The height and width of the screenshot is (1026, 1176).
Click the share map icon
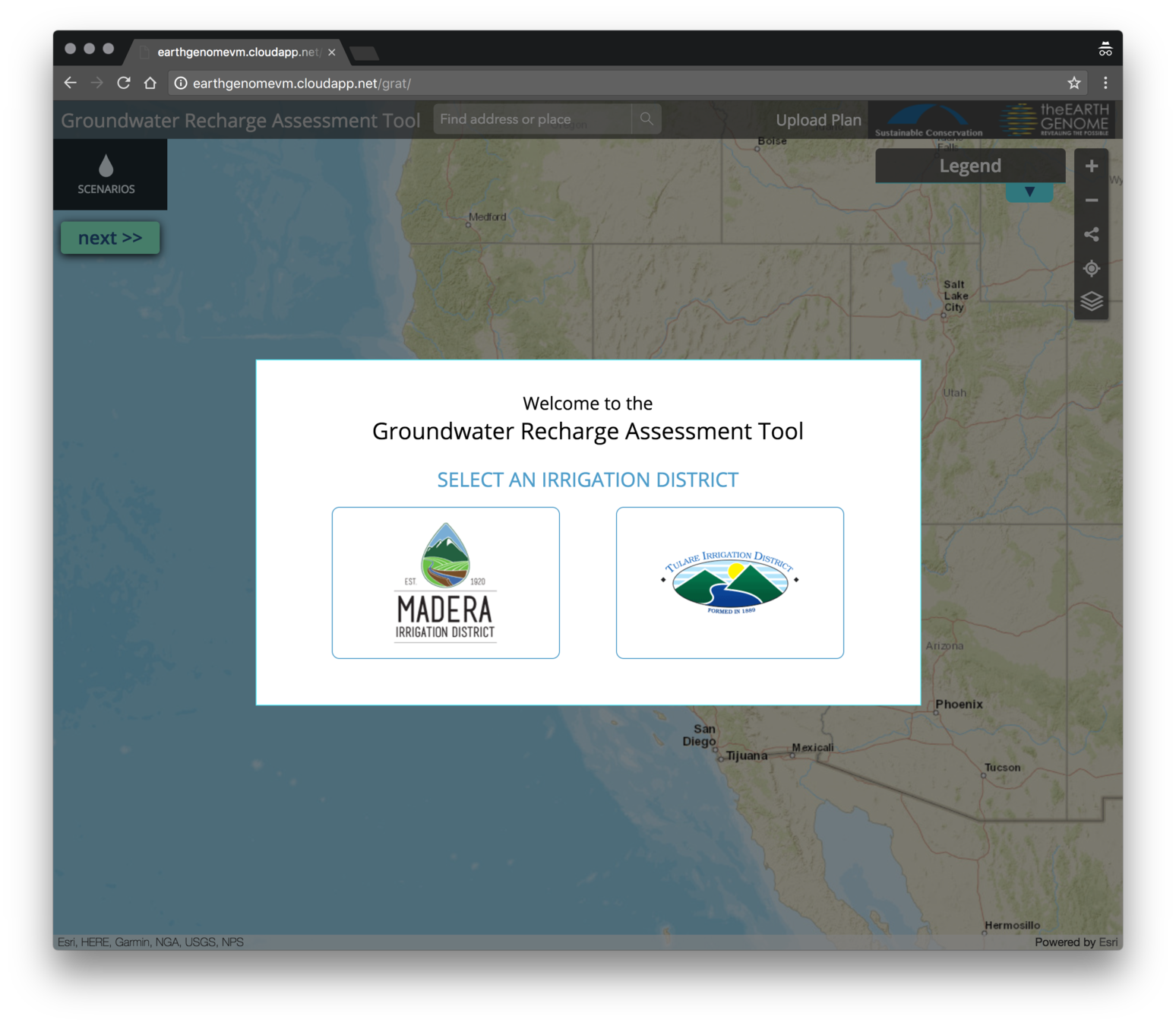(1092, 234)
